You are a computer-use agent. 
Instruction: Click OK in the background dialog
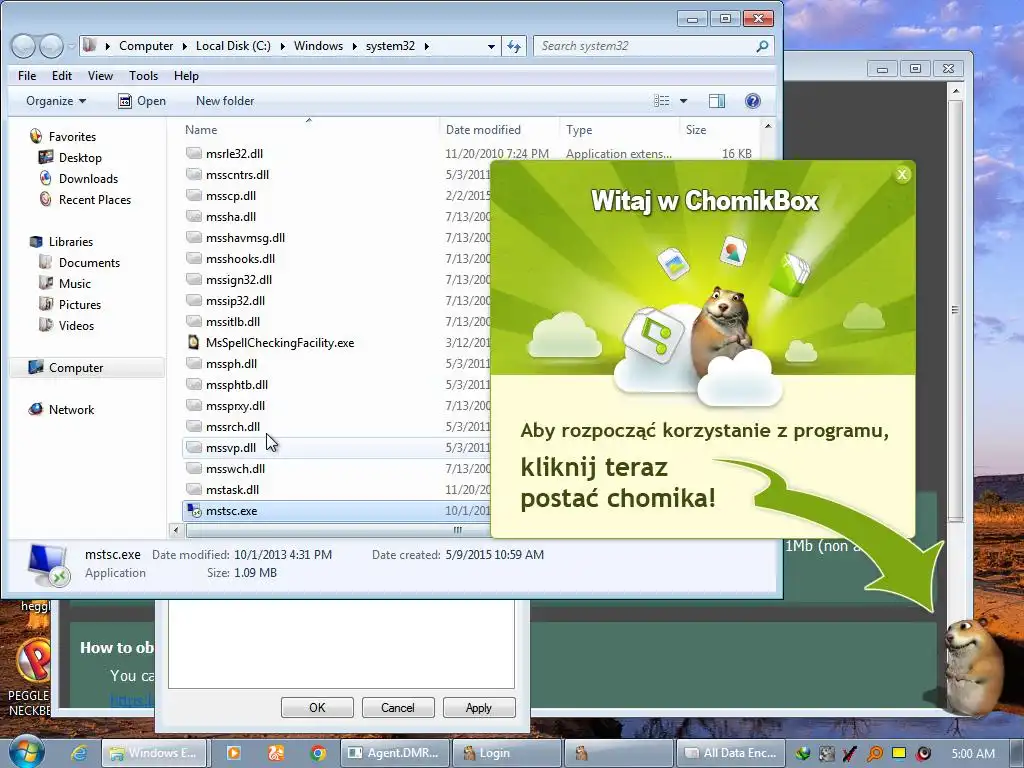317,707
